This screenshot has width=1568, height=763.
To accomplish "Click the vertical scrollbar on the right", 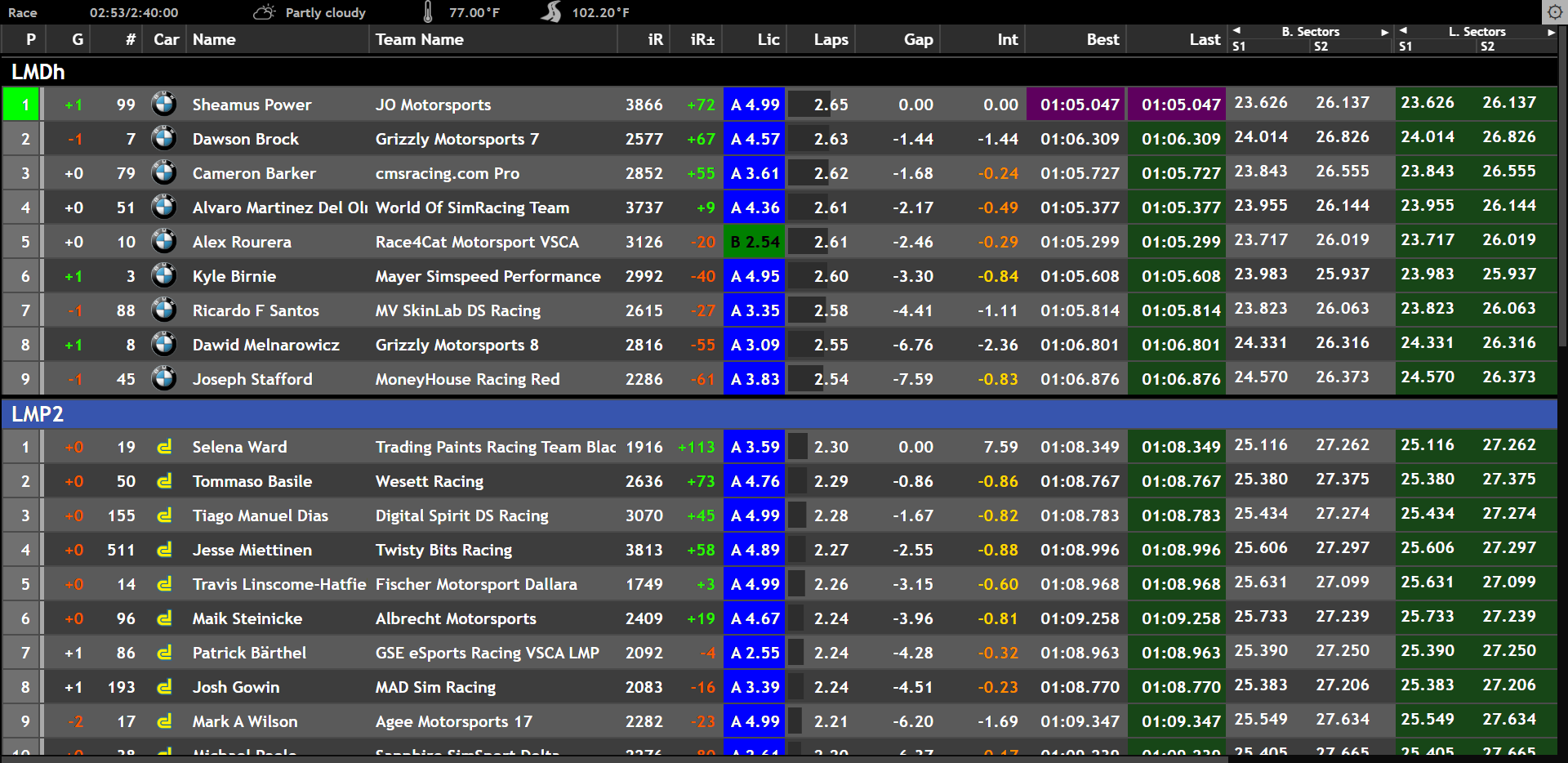I will click(1562, 204).
